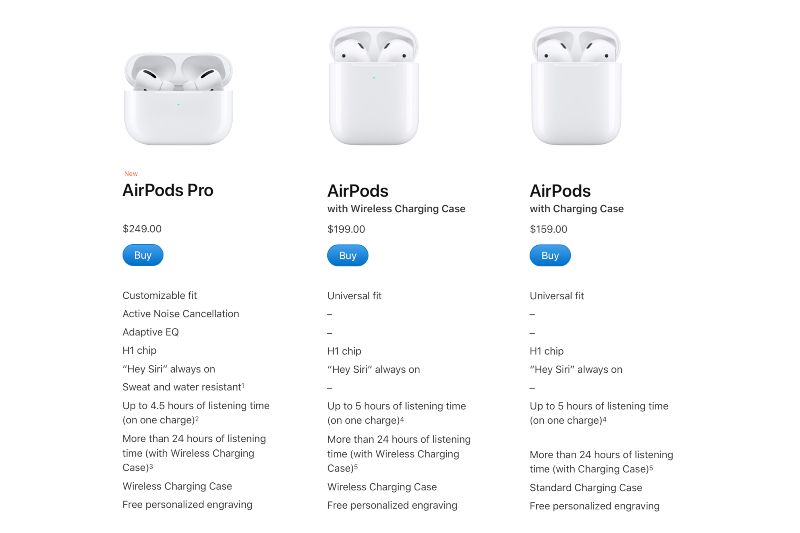The height and width of the screenshot is (533, 800).
Task: Select the 'with Wireless Charging Case' subtitle
Action: (x=396, y=209)
